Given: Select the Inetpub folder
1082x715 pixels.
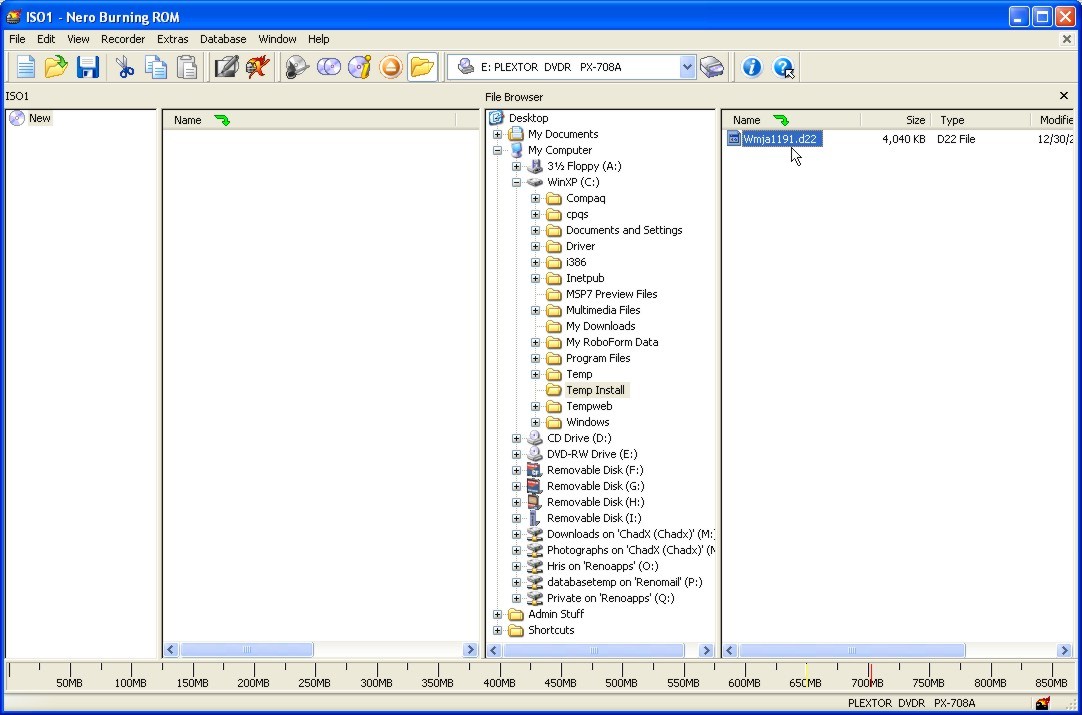Looking at the screenshot, I should (x=585, y=278).
